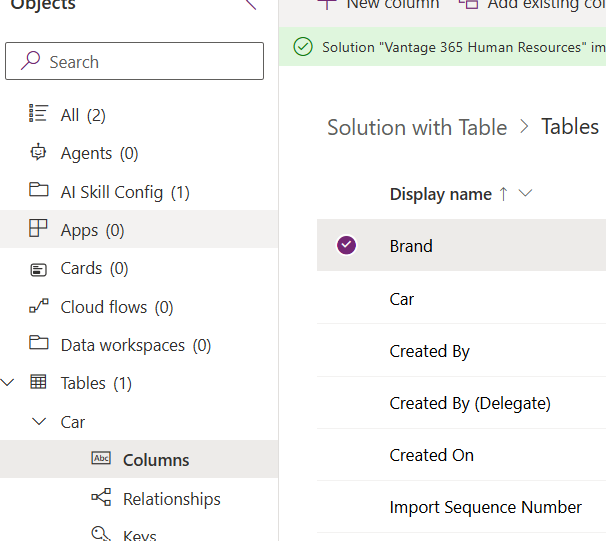This screenshot has width=606, height=541.
Task: Click the Add existing column icon
Action: pos(468,4)
